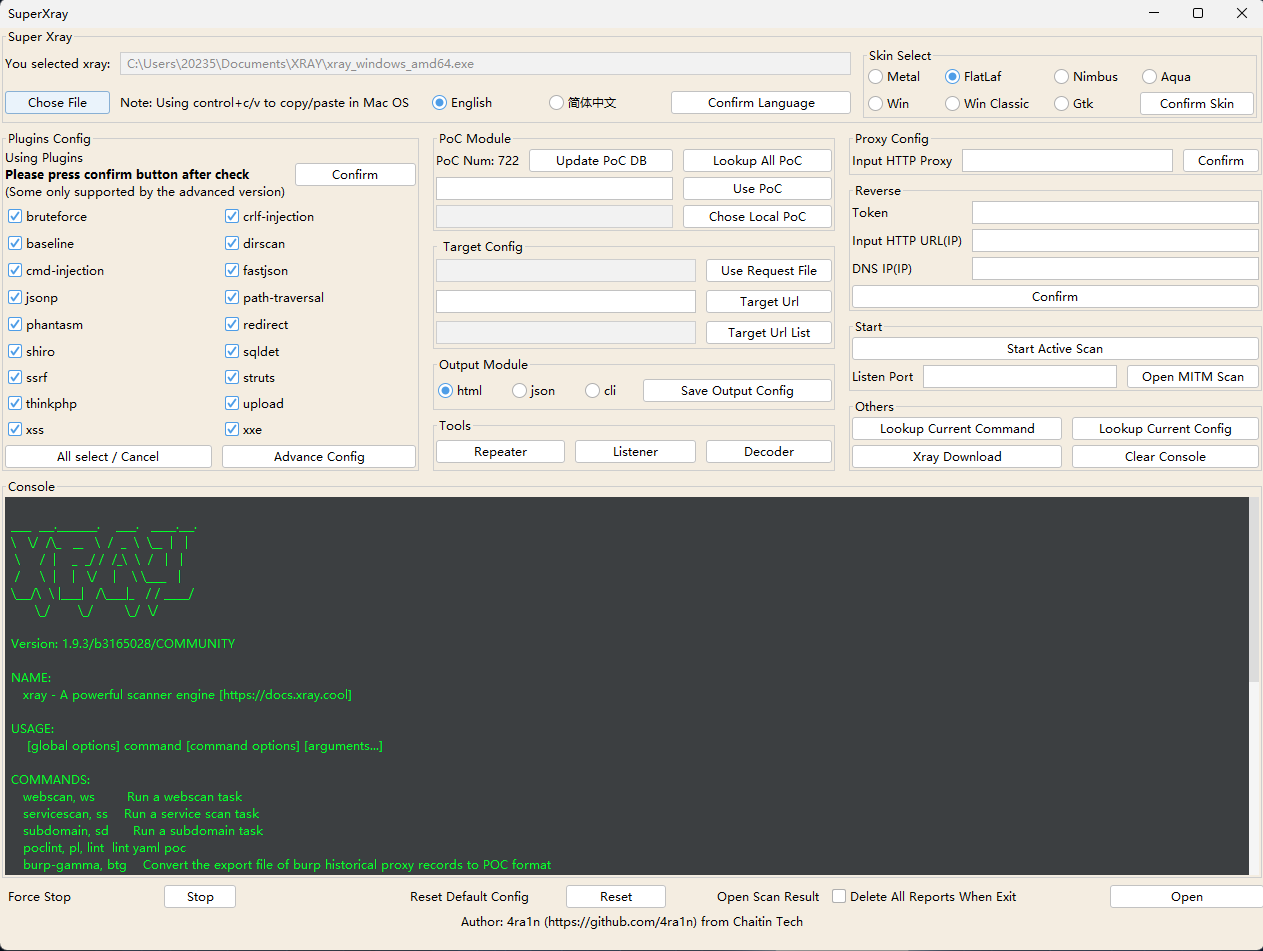Focus the DNS IP(IP) field
The width and height of the screenshot is (1263, 951).
pyautogui.click(x=1115, y=269)
